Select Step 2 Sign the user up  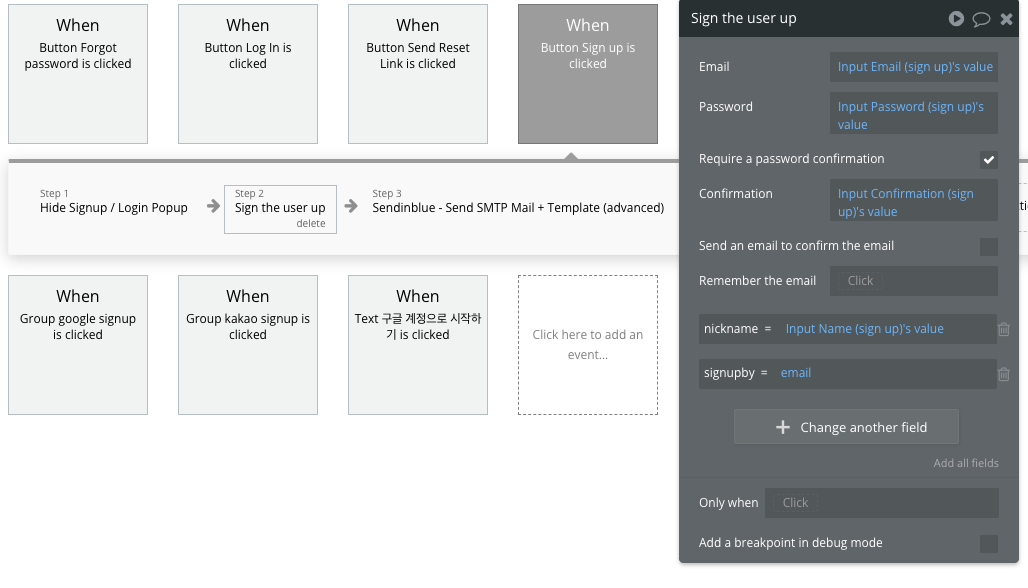pyautogui.click(x=280, y=207)
